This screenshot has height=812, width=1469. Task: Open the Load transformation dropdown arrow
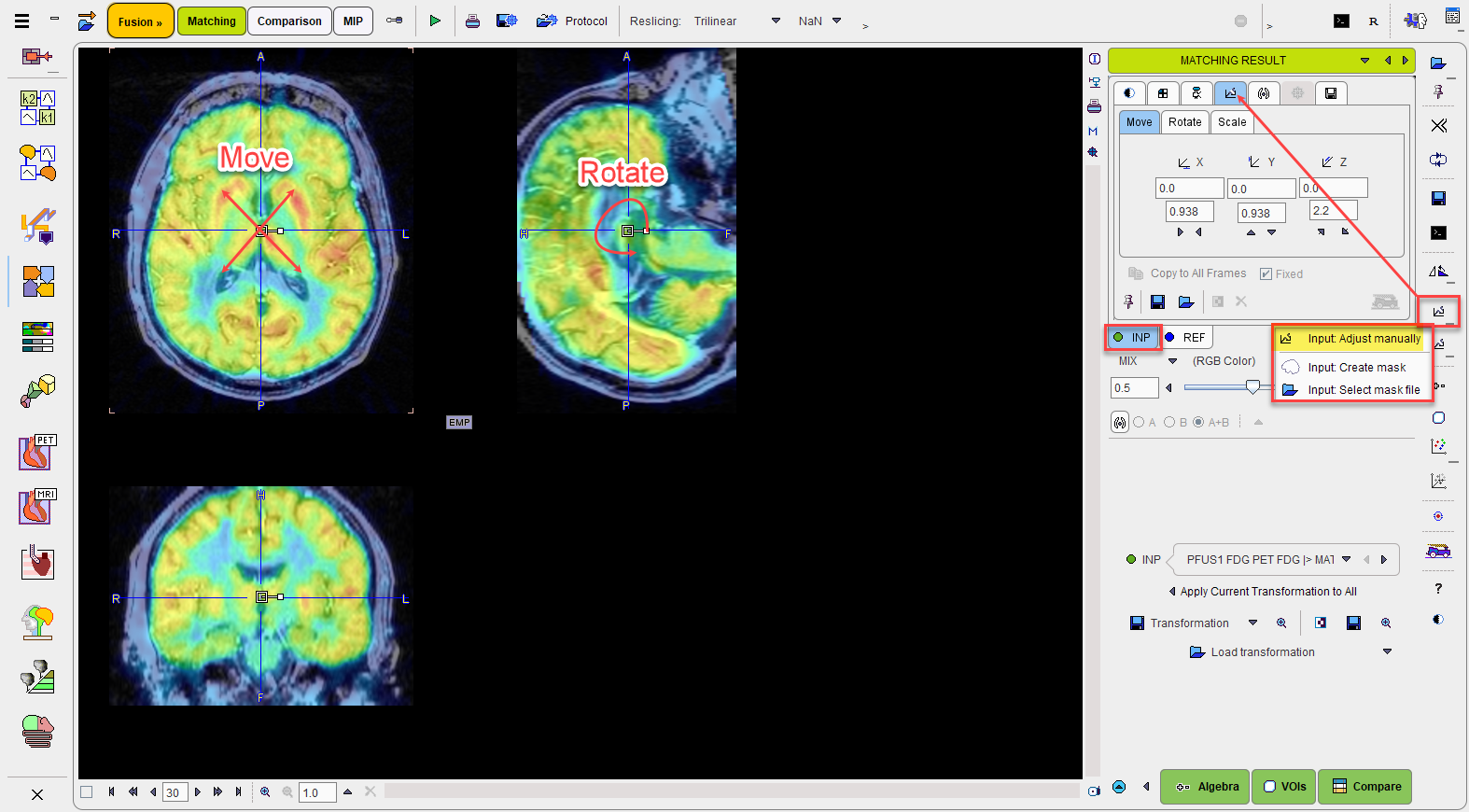coord(1387,651)
